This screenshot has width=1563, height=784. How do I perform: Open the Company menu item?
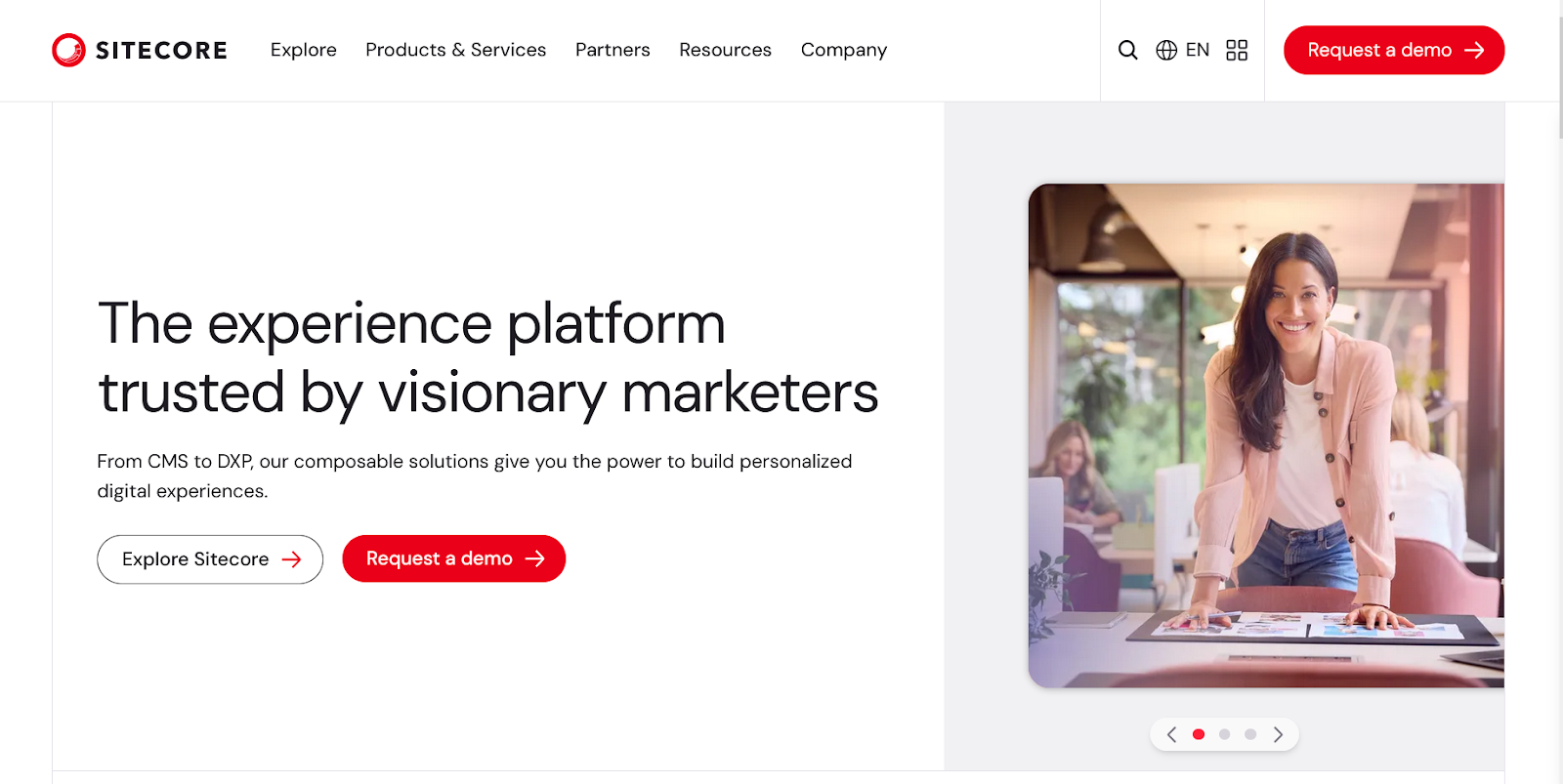tap(844, 50)
